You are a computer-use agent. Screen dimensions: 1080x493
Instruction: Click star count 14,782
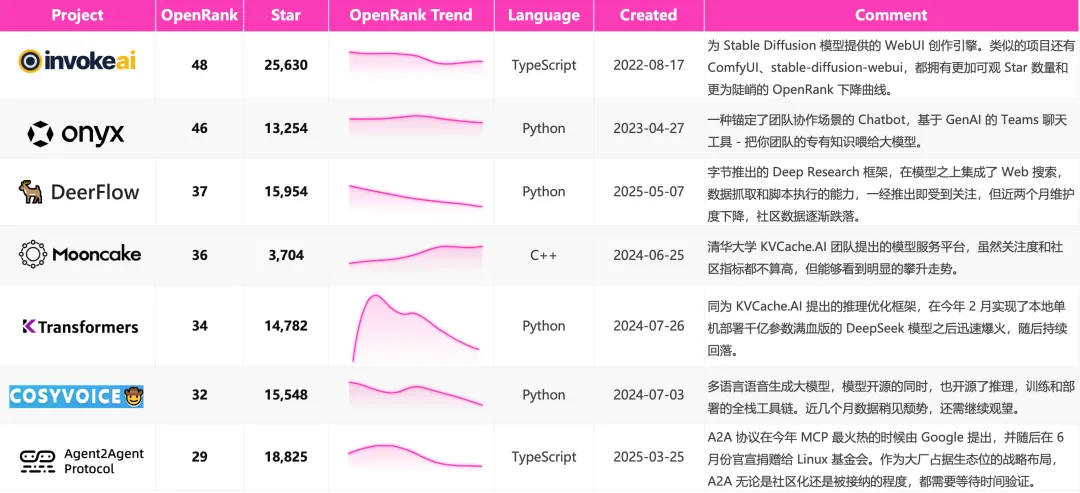(x=286, y=326)
